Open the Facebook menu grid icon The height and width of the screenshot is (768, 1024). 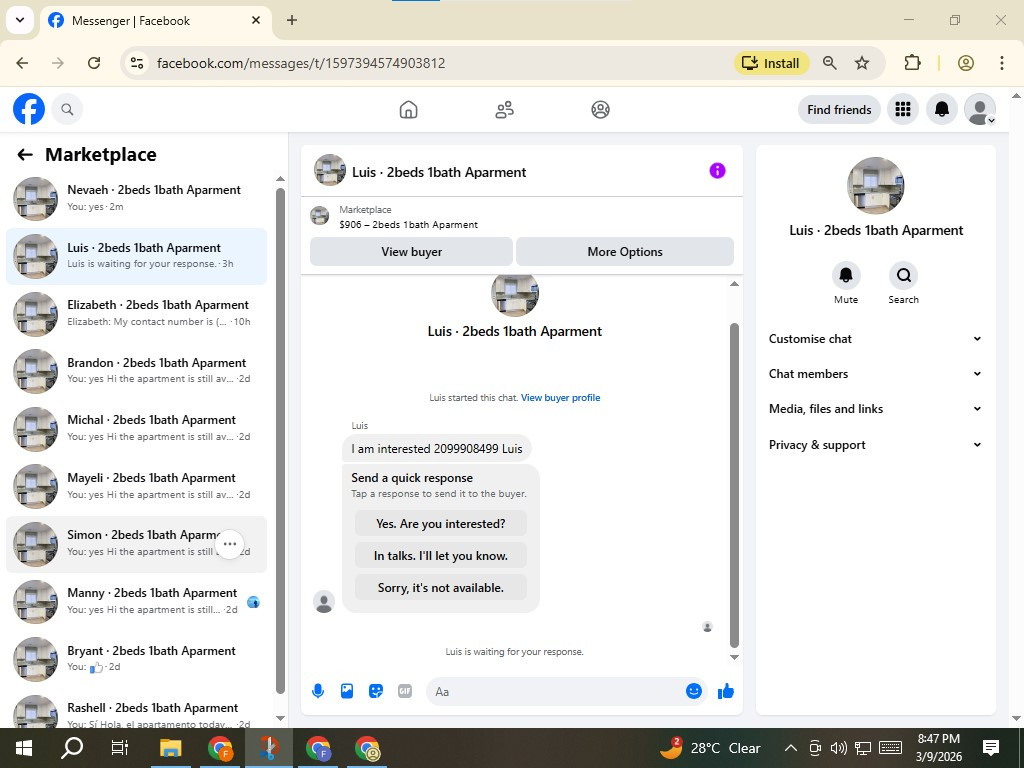[x=903, y=109]
